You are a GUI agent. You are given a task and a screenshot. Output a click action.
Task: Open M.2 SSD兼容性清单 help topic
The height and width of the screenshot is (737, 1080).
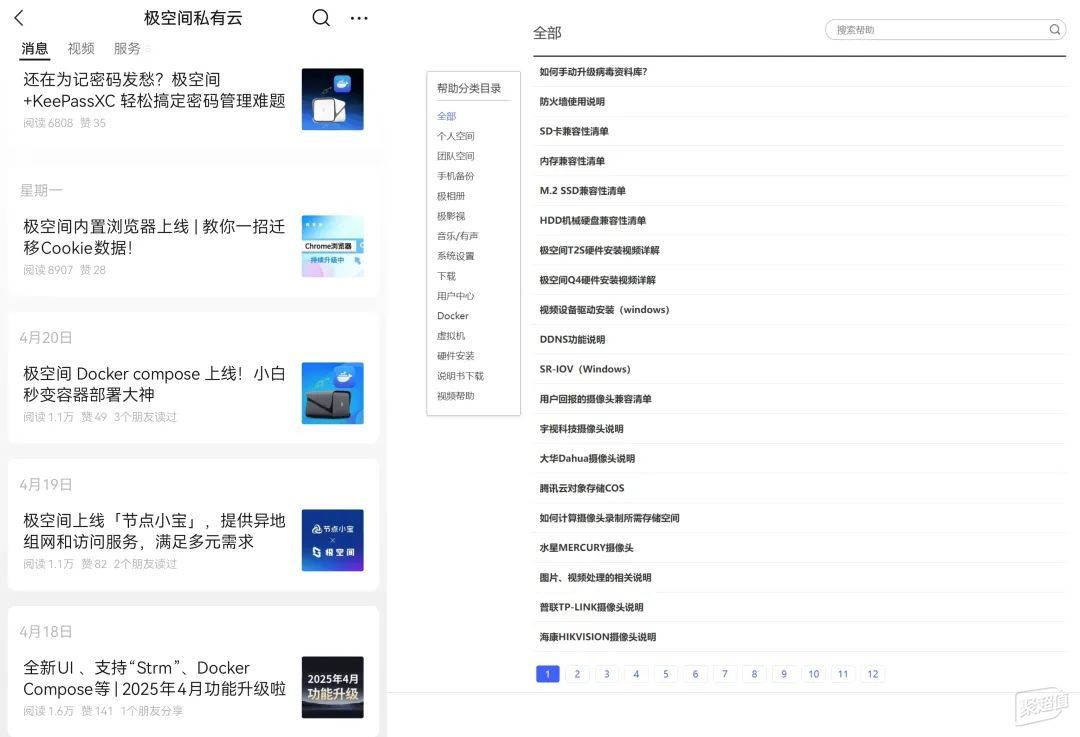coord(582,190)
